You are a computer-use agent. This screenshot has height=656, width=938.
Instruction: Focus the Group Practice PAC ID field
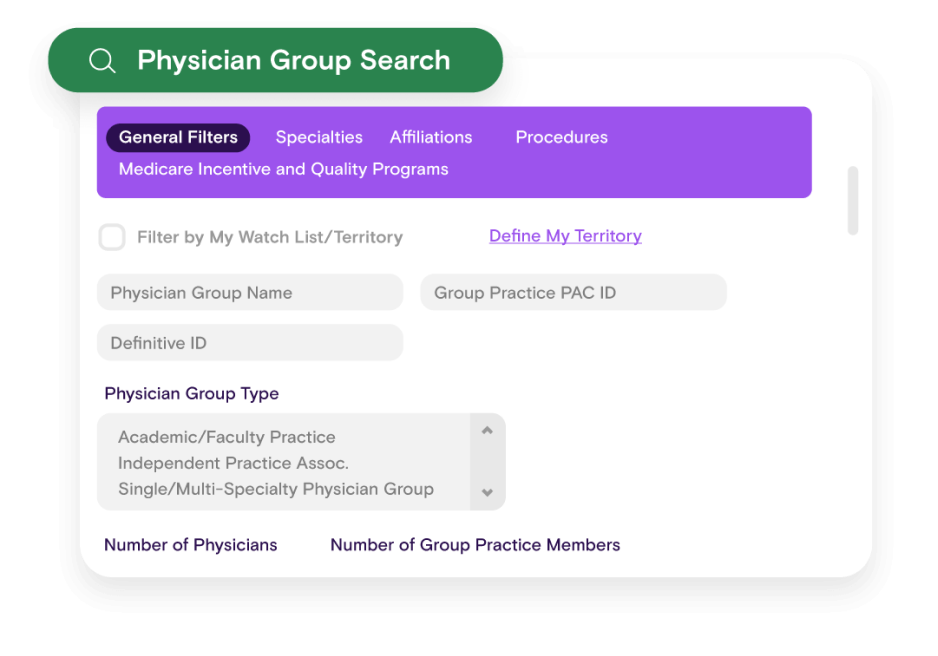pos(573,292)
